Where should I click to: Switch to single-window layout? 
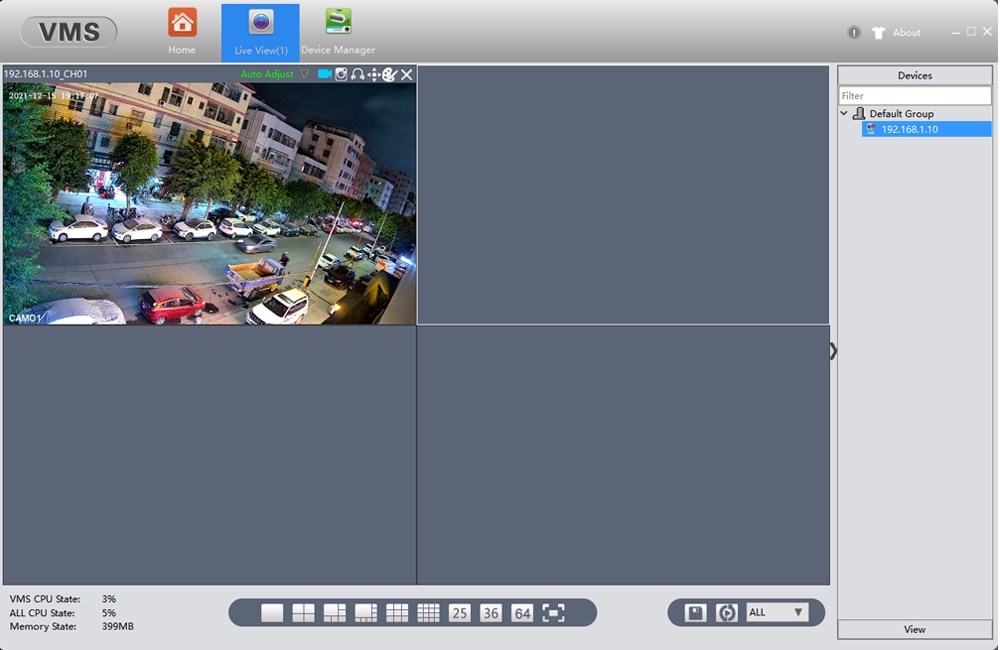tap(272, 613)
